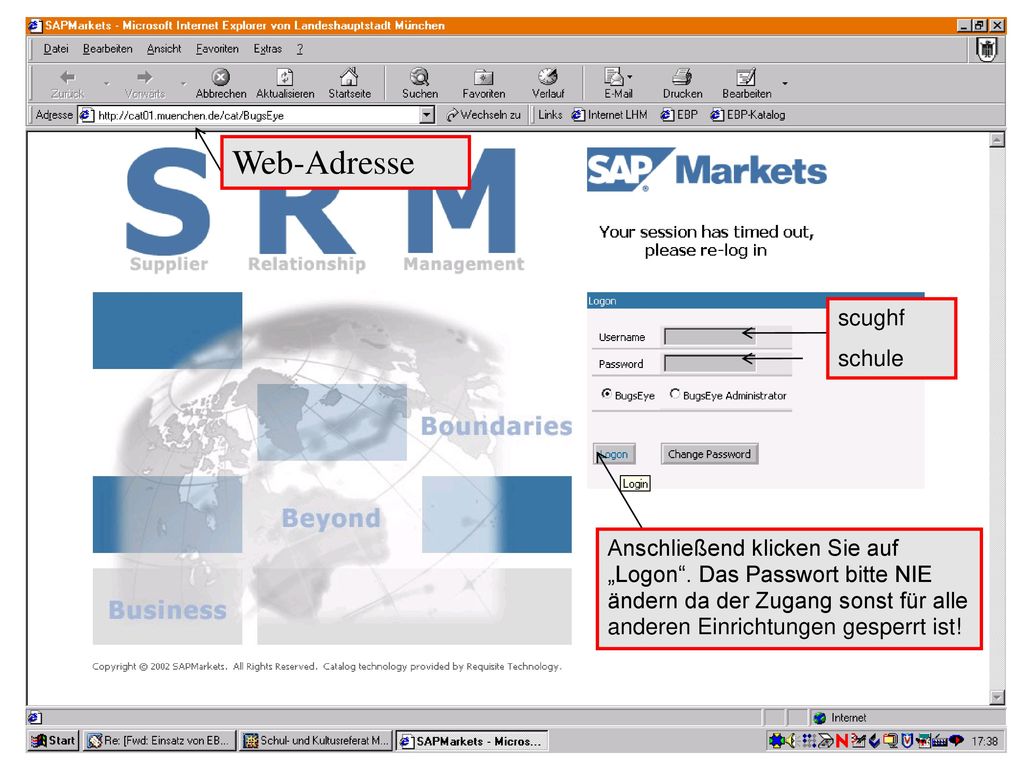The width and height of the screenshot is (1024, 768).
Task: Go back with the Zurück toolbar button
Action: click(x=67, y=84)
